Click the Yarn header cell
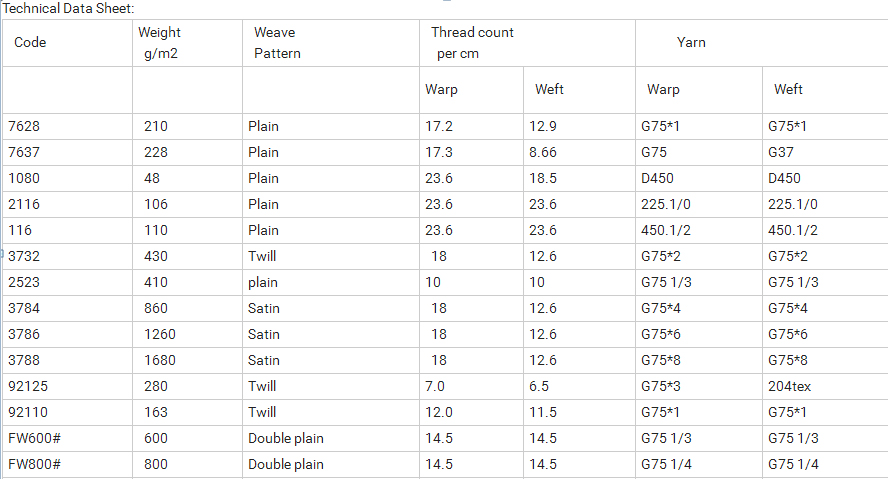 [x=762, y=43]
